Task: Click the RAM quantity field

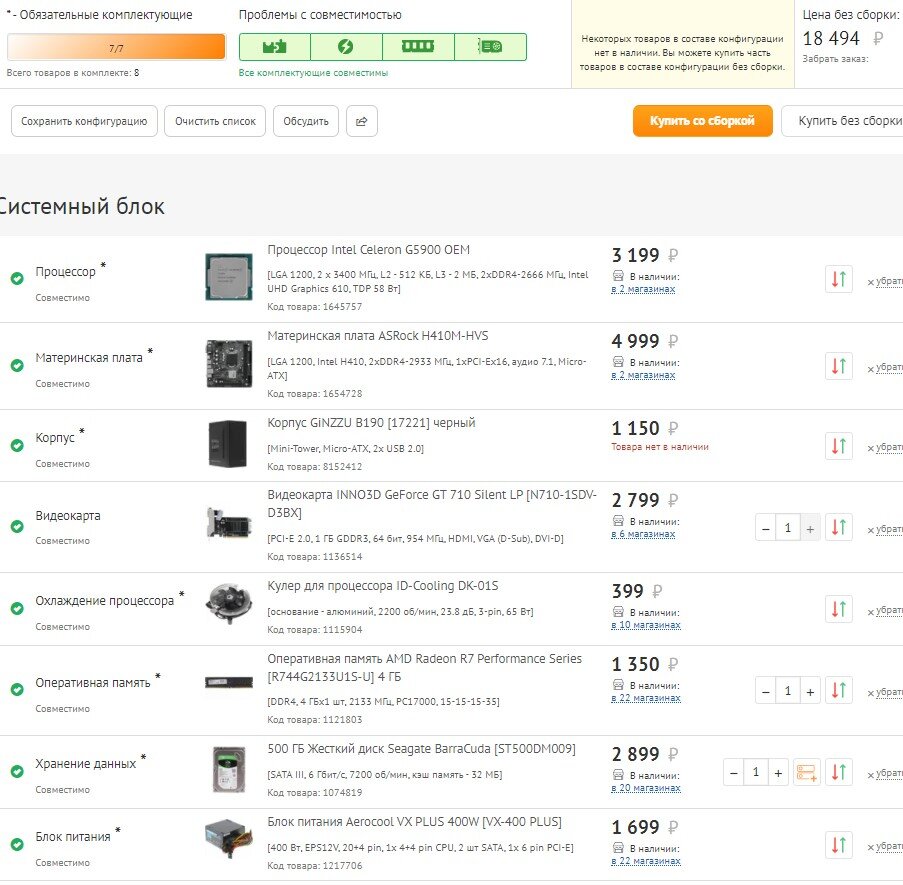Action: 788,691
